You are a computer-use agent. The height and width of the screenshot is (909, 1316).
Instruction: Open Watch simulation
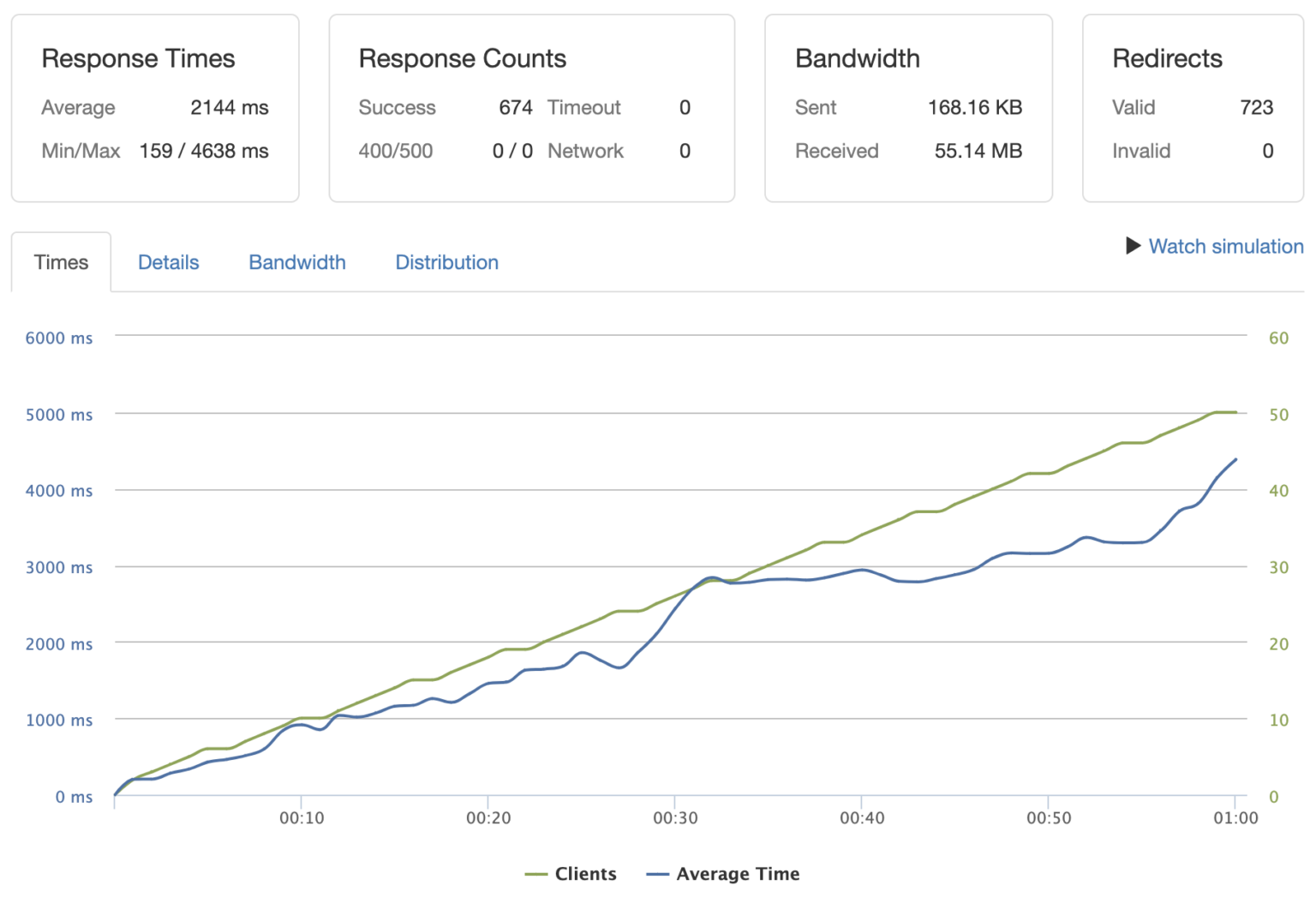(x=1225, y=246)
